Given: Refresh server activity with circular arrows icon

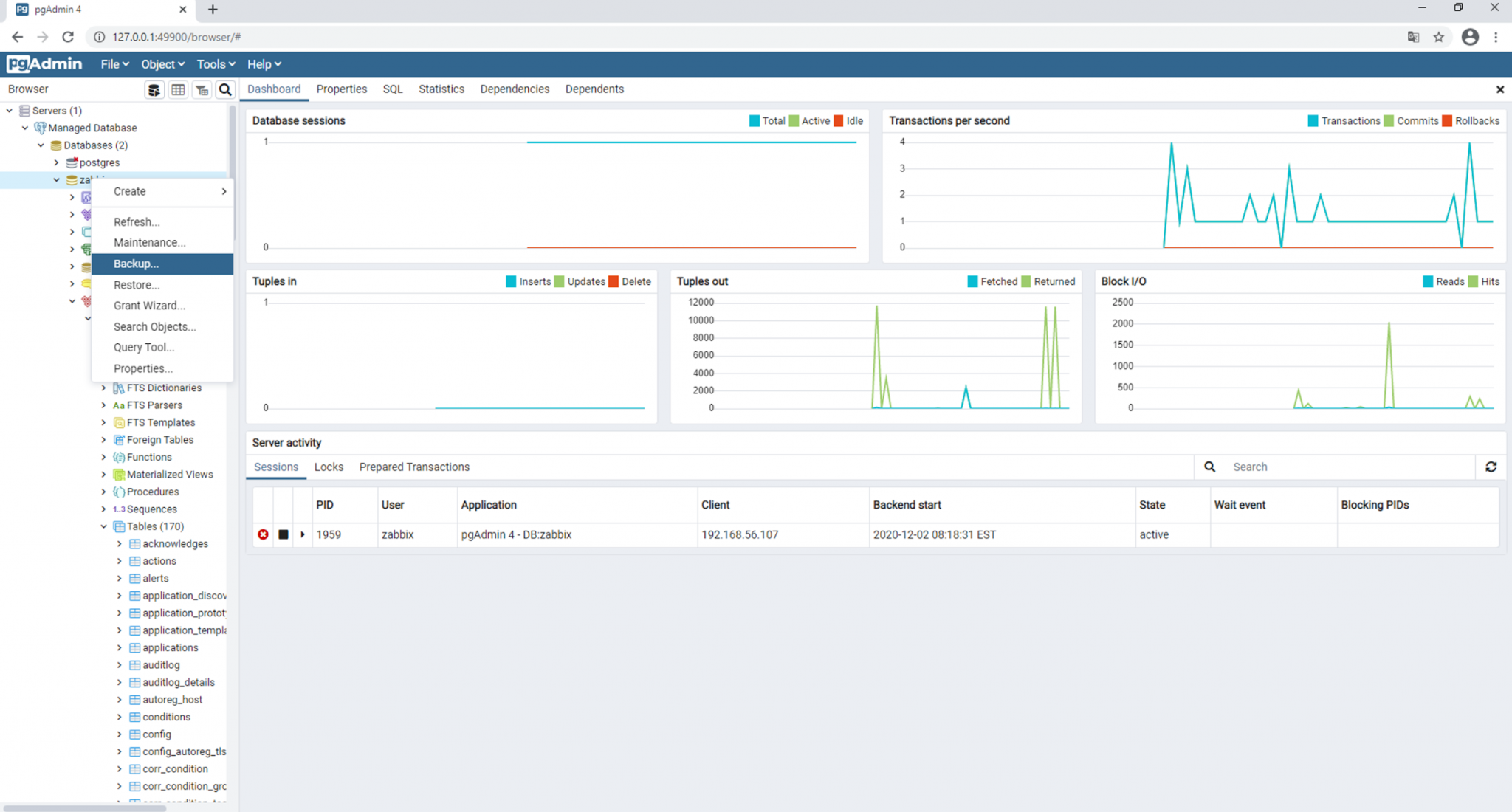Looking at the screenshot, I should [1491, 467].
